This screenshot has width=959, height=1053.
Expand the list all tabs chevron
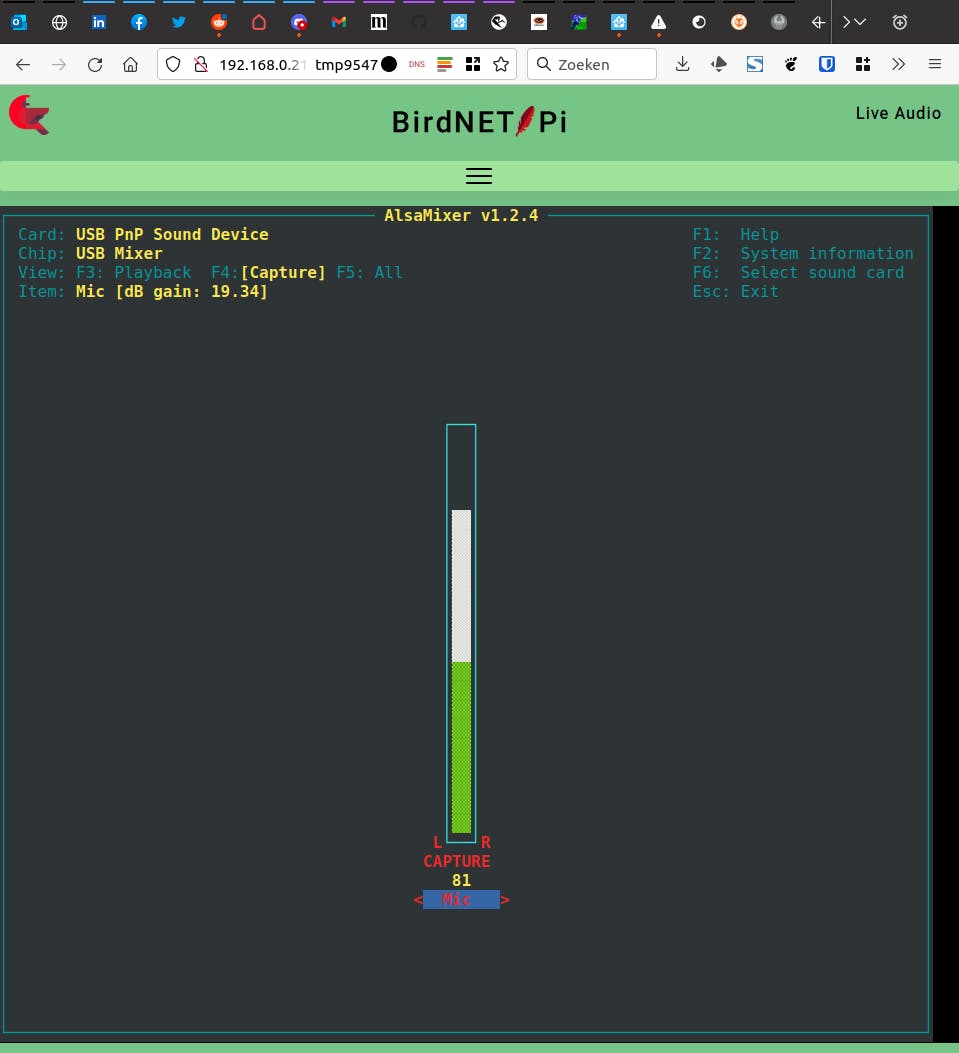coord(860,22)
